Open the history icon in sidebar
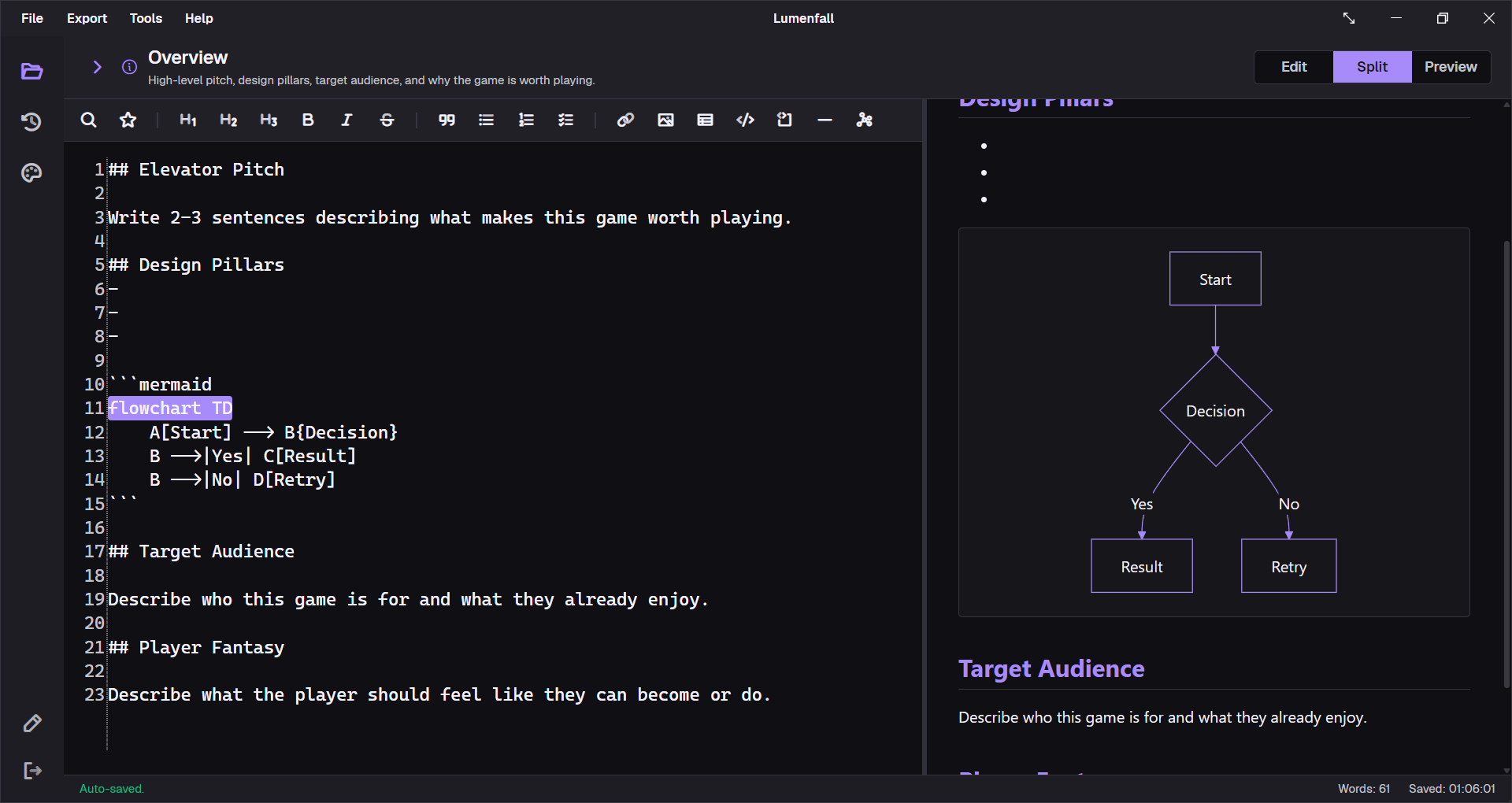 click(31, 122)
